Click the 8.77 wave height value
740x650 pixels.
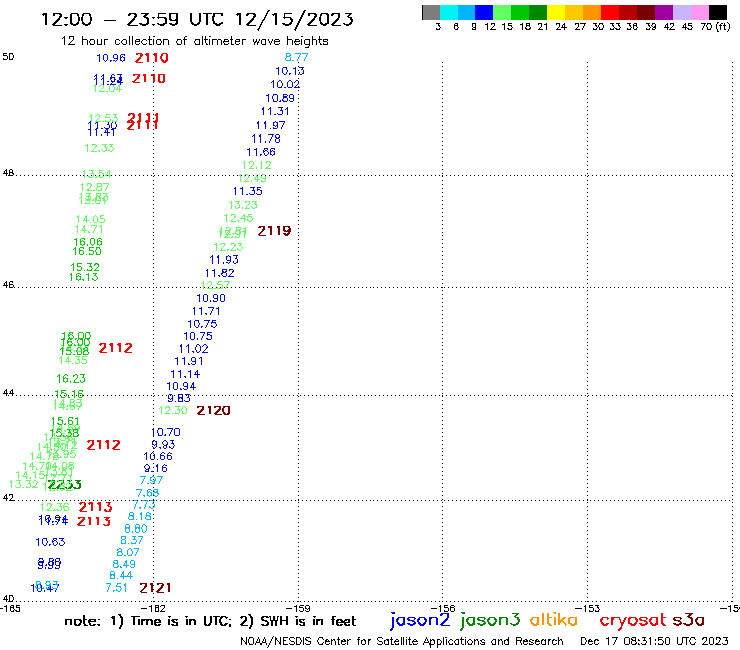point(296,57)
